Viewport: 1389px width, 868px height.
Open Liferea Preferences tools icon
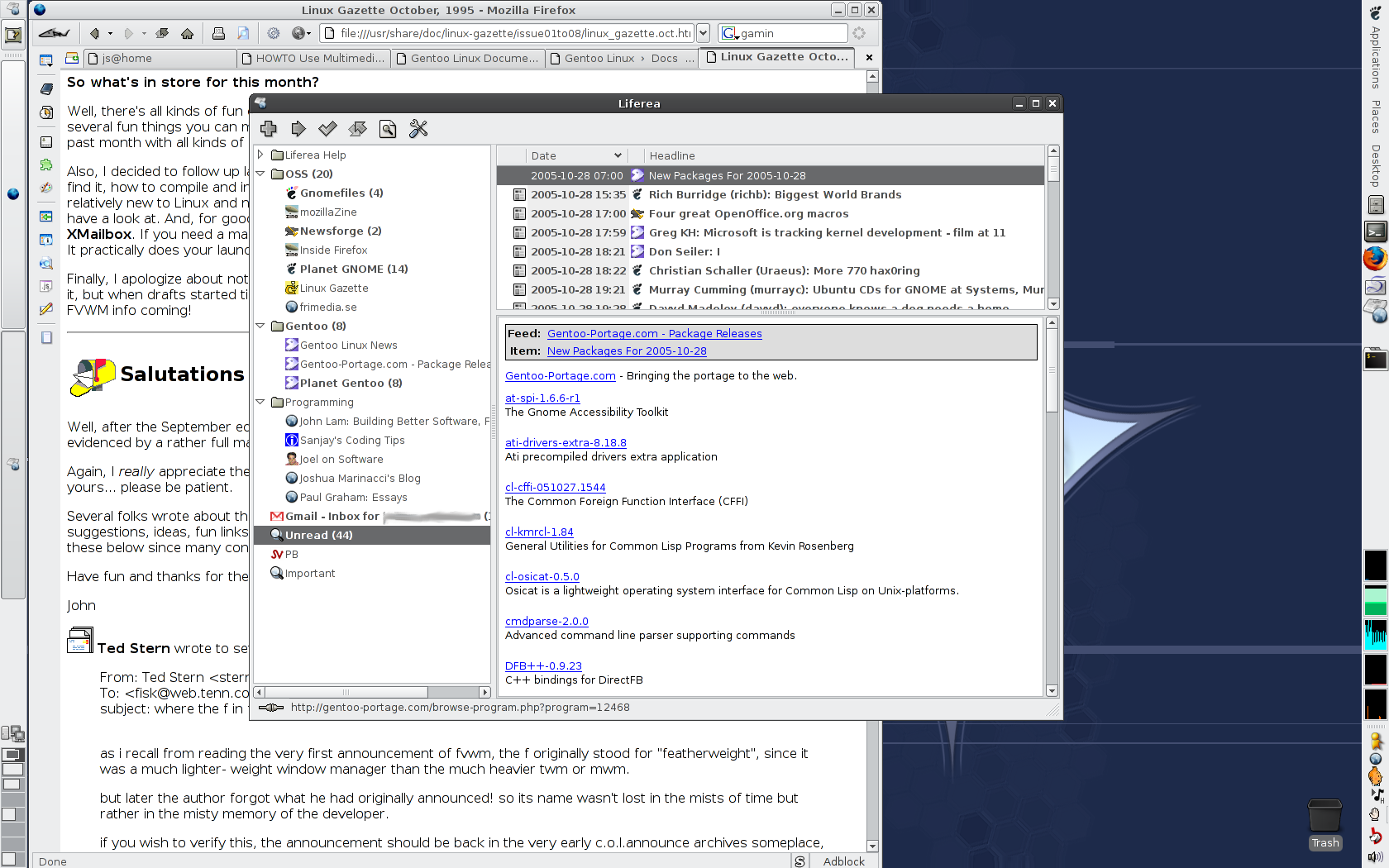pyautogui.click(x=418, y=129)
